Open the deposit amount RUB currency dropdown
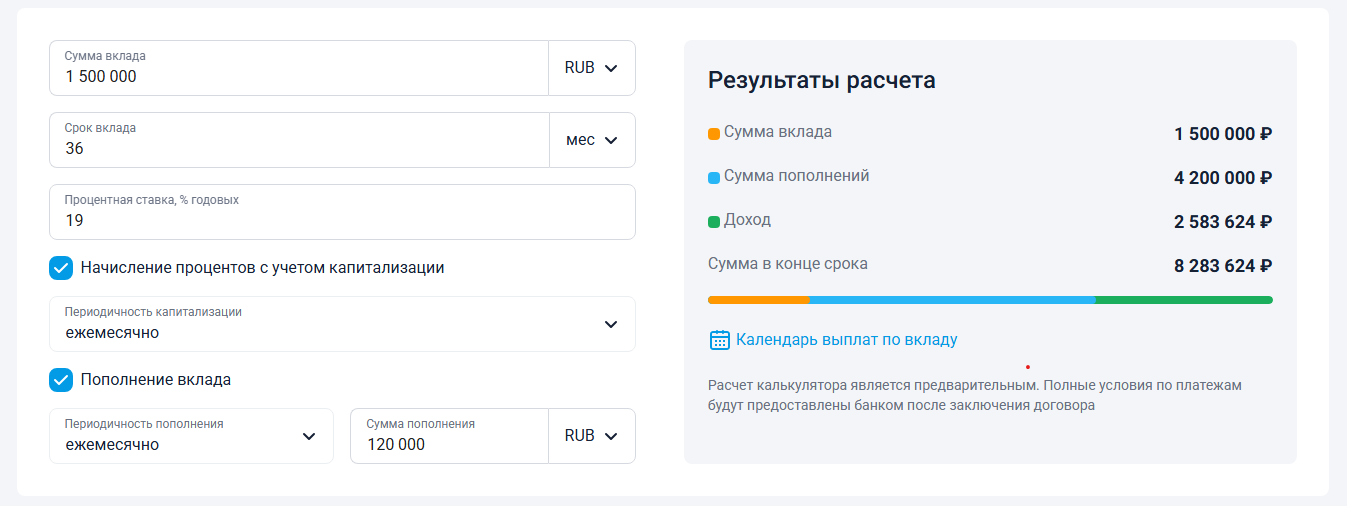Screen dimensions: 1347x506 pos(591,68)
